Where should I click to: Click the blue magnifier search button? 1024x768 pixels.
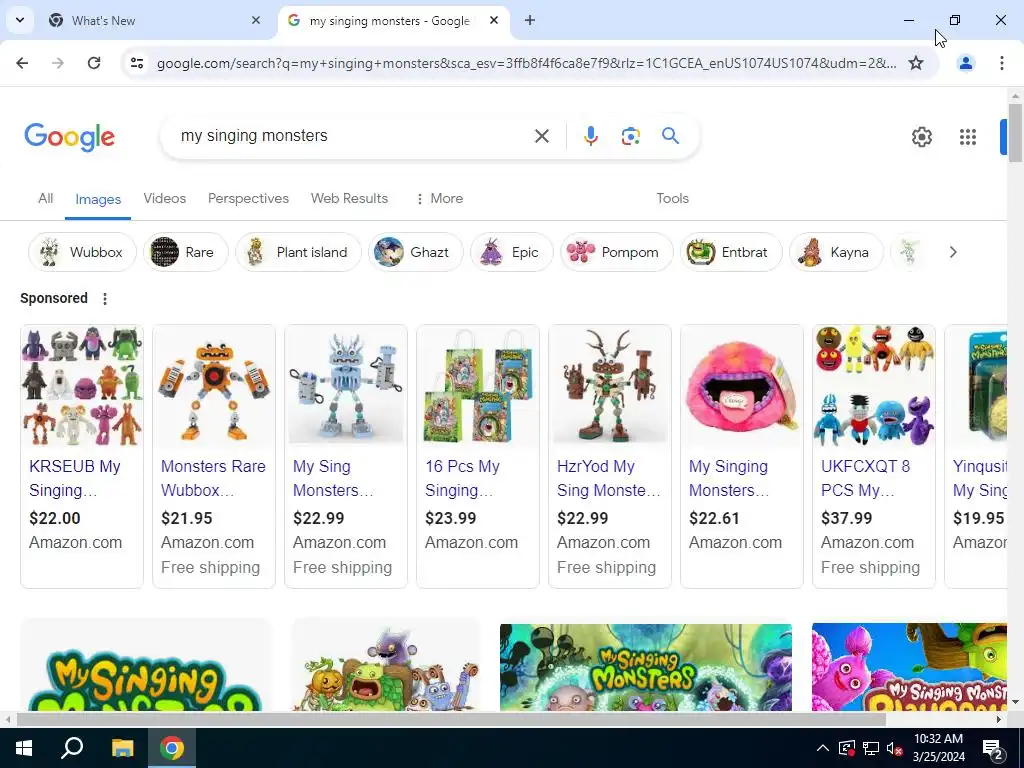[671, 136]
